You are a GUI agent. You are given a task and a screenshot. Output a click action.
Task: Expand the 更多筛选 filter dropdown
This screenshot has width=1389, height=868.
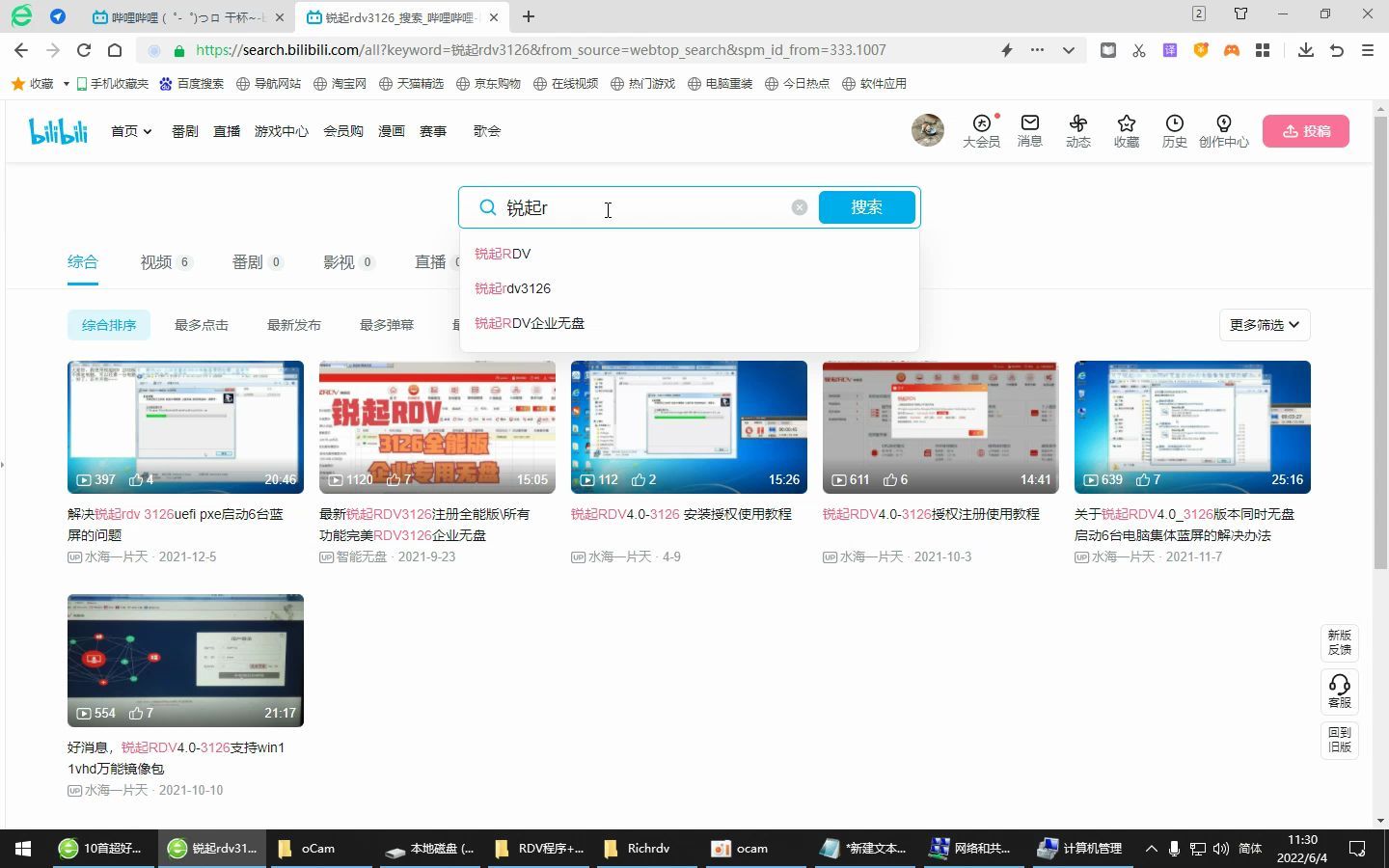tap(1265, 325)
